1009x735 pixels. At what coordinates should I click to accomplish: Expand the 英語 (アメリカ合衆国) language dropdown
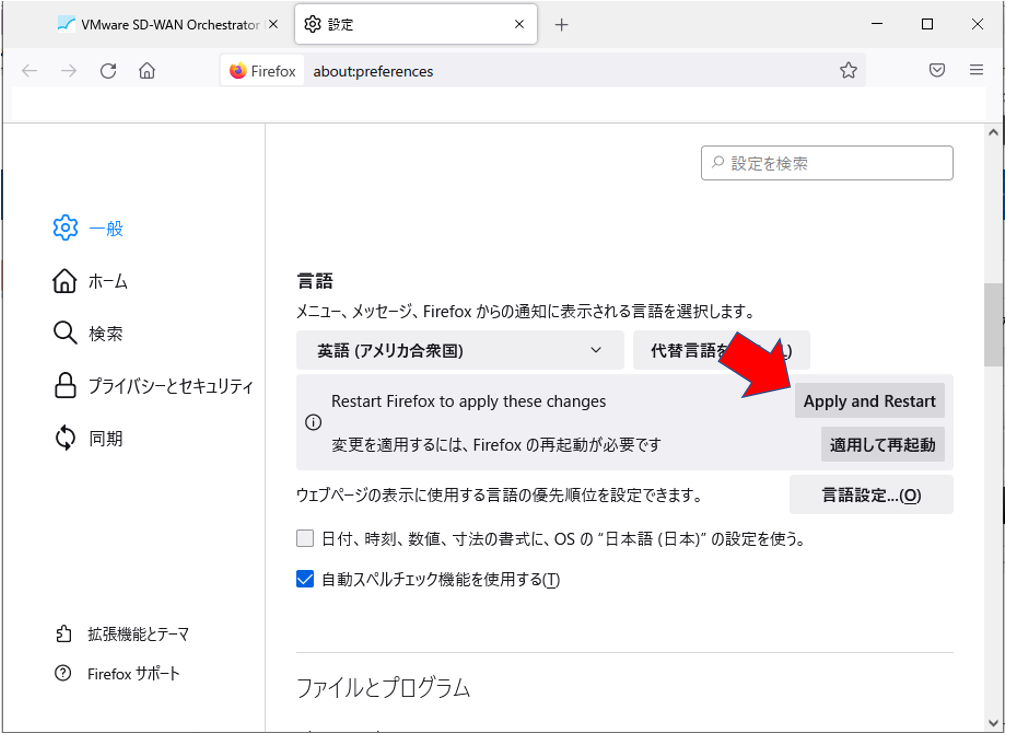[x=460, y=350]
